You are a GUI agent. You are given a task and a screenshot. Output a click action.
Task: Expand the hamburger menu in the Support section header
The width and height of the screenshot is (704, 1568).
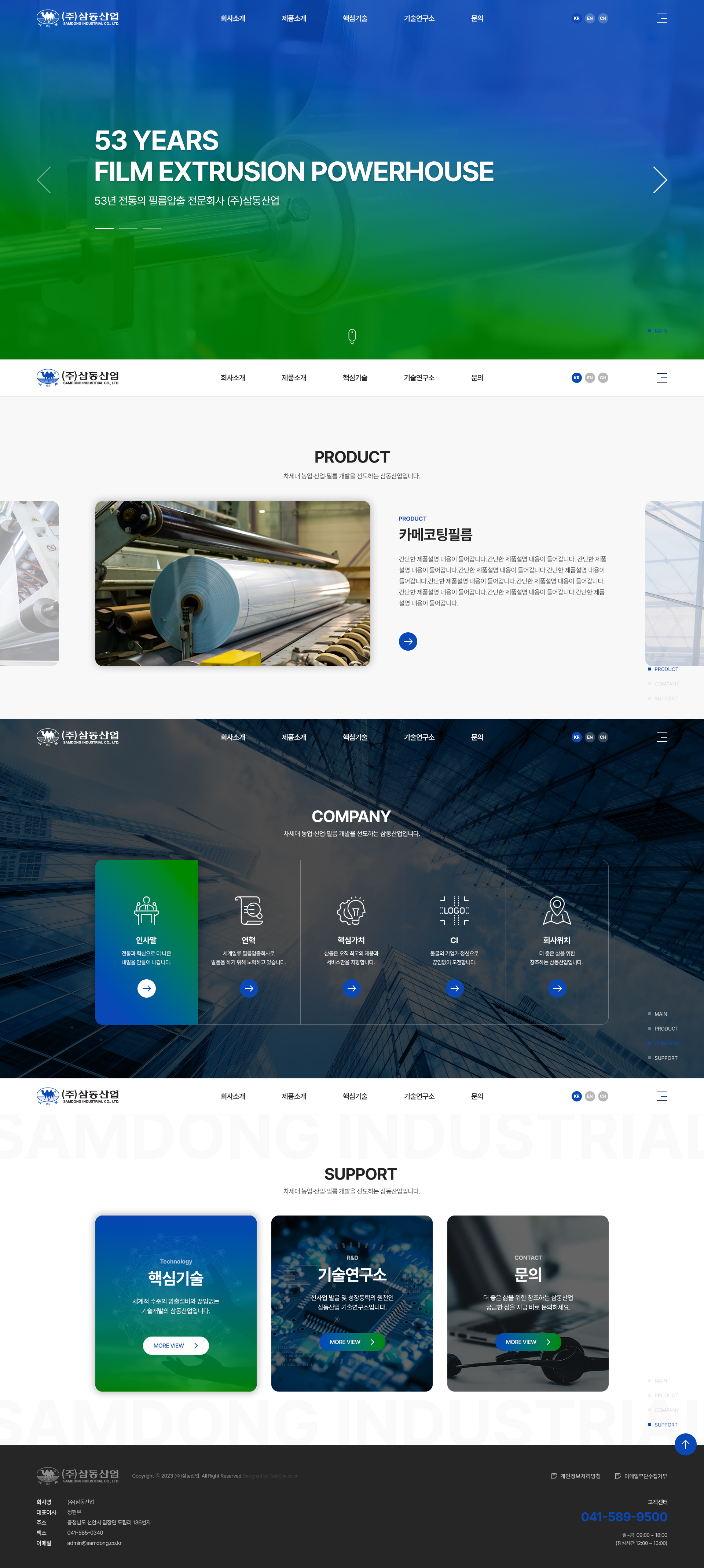point(662,1096)
